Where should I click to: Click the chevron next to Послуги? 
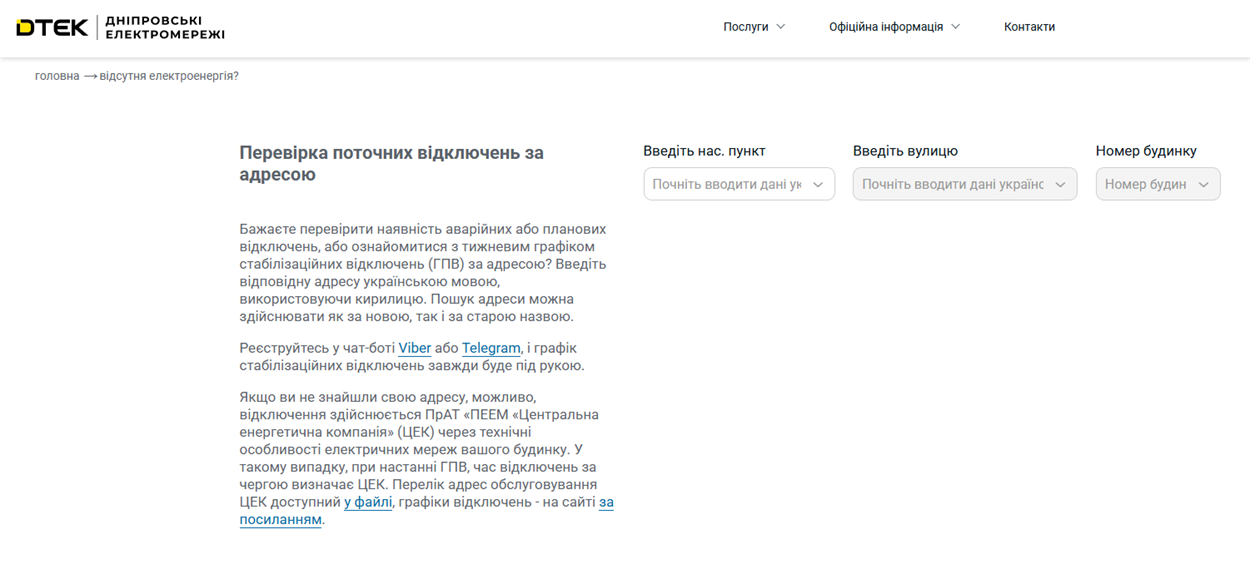coord(781,27)
